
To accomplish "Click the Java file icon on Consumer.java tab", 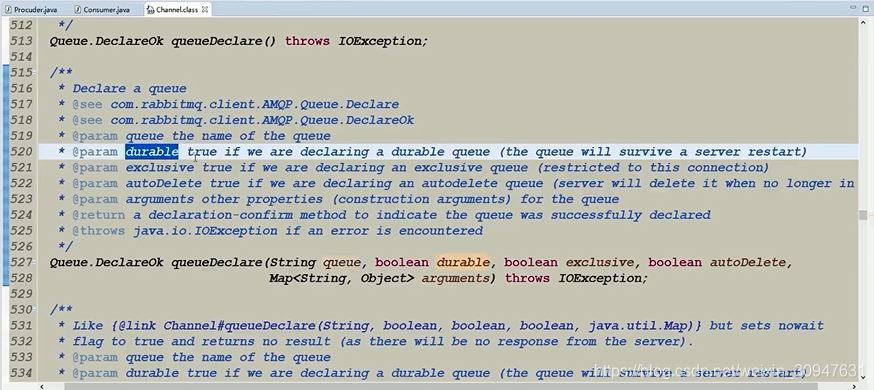I will tap(77, 9).
